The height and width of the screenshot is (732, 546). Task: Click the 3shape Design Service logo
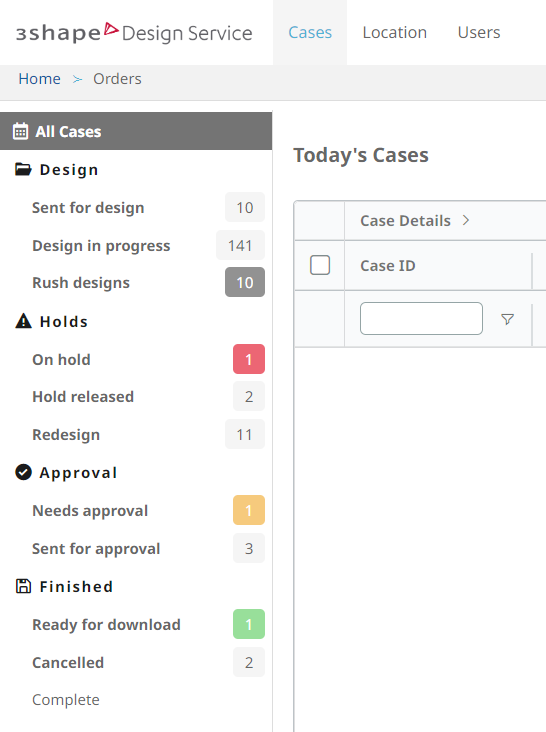click(x=134, y=33)
